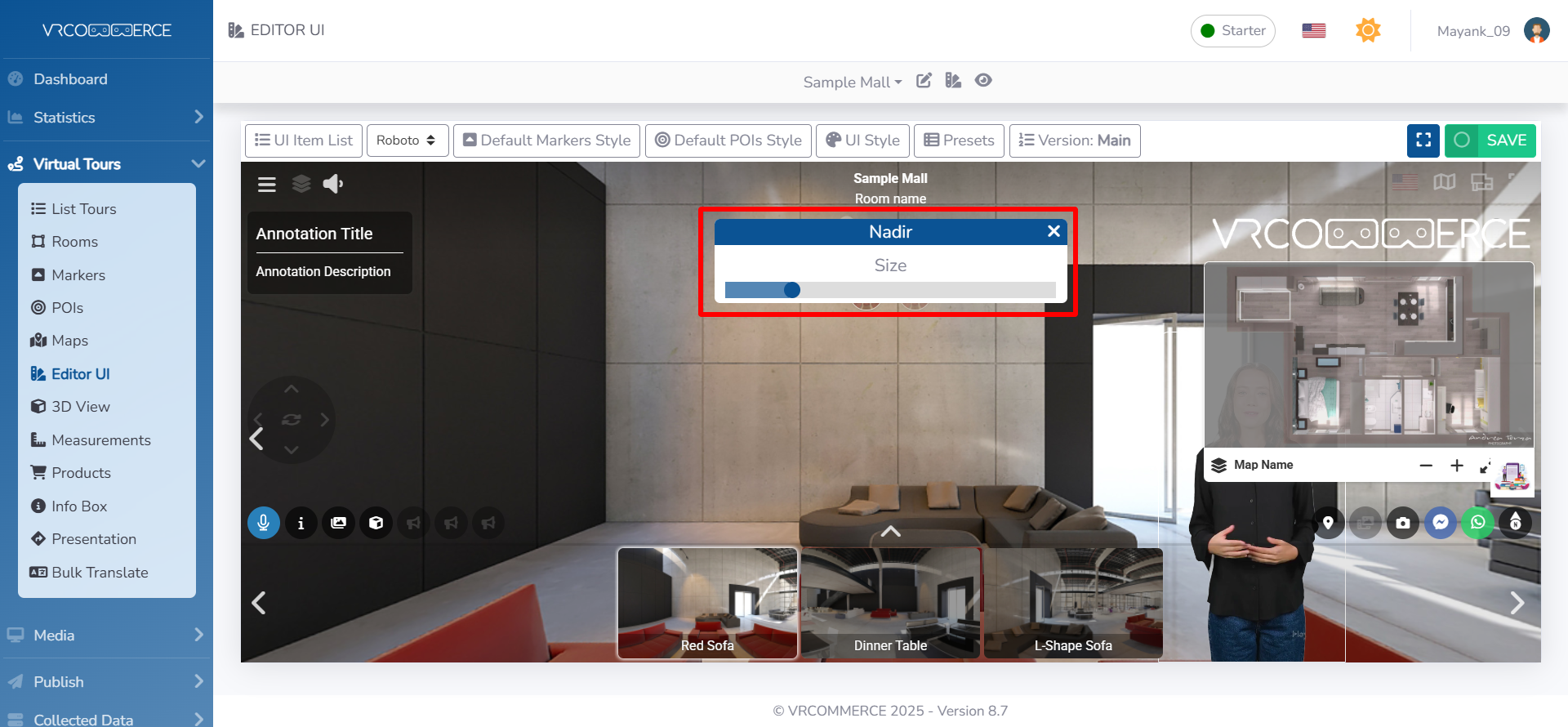The width and height of the screenshot is (1568, 727).
Task: Open the Roboto font dropdown
Action: (x=406, y=140)
